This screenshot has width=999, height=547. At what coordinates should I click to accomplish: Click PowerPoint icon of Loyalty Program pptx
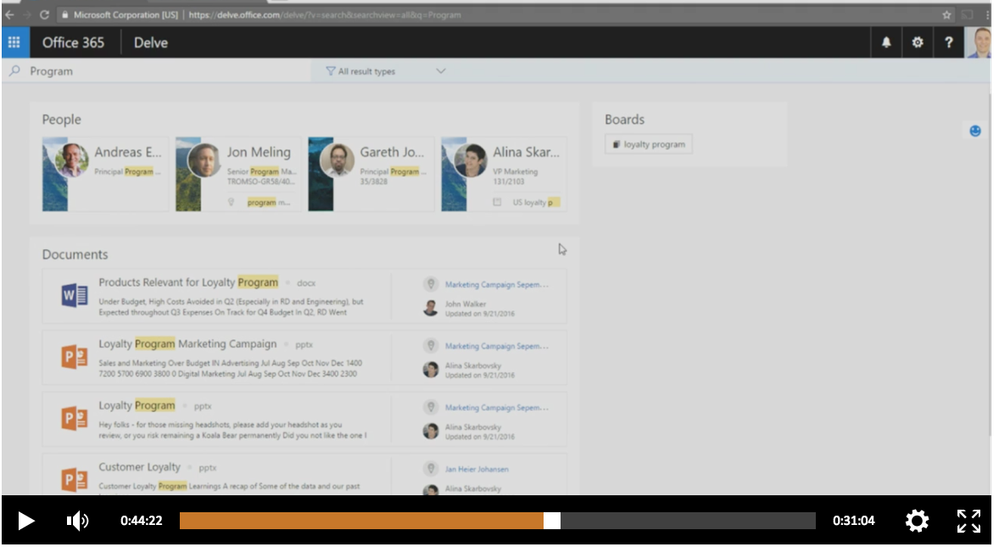pos(75,418)
